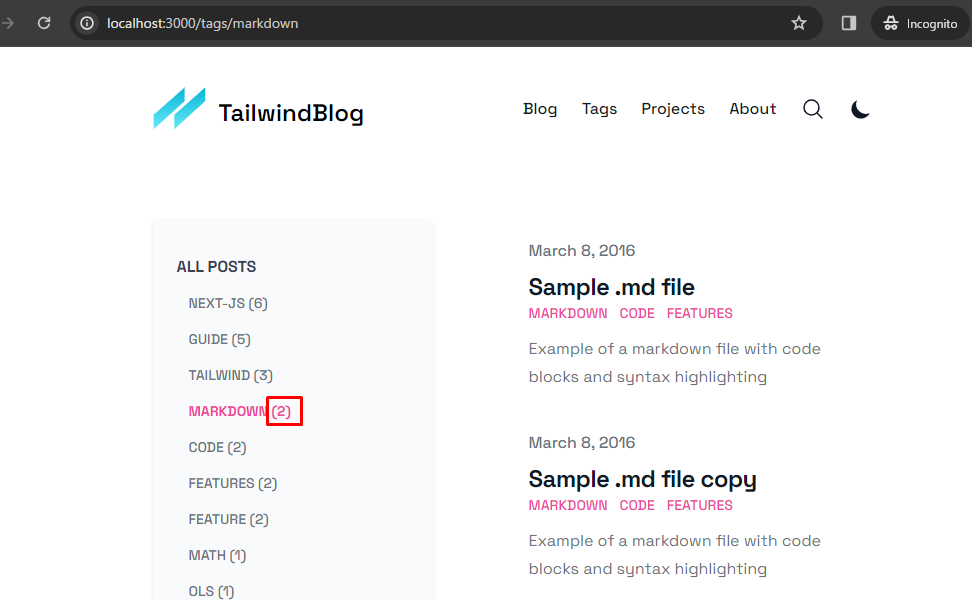This screenshot has width=972, height=600.
Task: Filter posts by the TAILWIND (3) tag
Action: coord(230,375)
